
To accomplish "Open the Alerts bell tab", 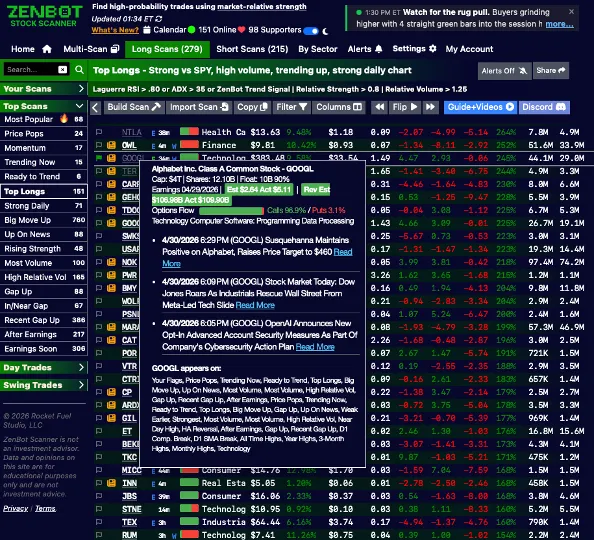I will pos(365,49).
